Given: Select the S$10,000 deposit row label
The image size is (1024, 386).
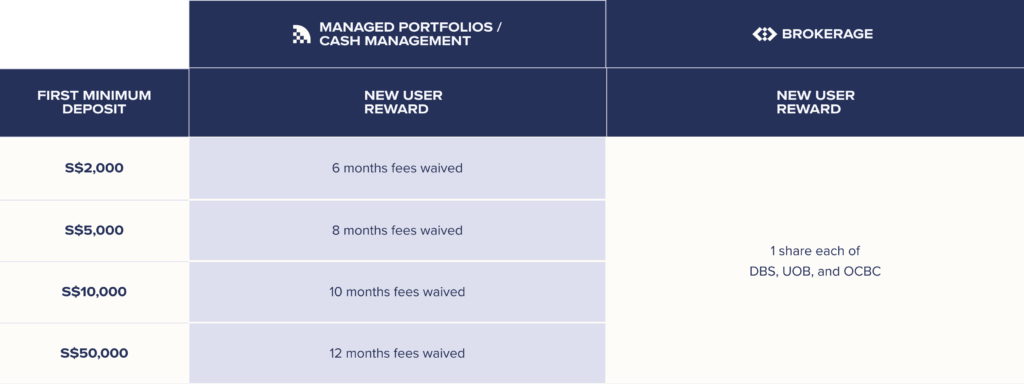Looking at the screenshot, I should (x=94, y=292).
